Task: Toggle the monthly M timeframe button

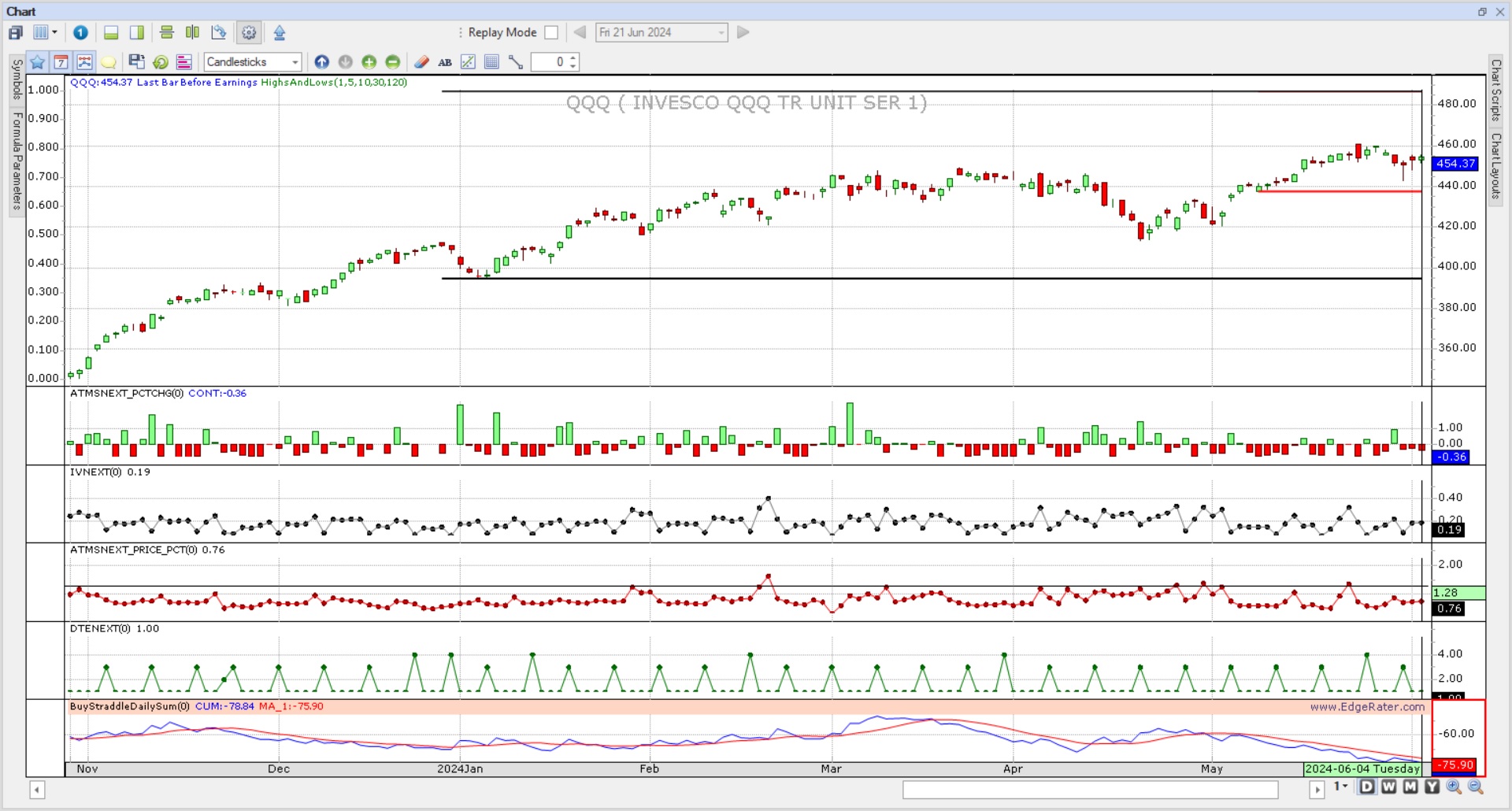Action: pyautogui.click(x=1410, y=787)
